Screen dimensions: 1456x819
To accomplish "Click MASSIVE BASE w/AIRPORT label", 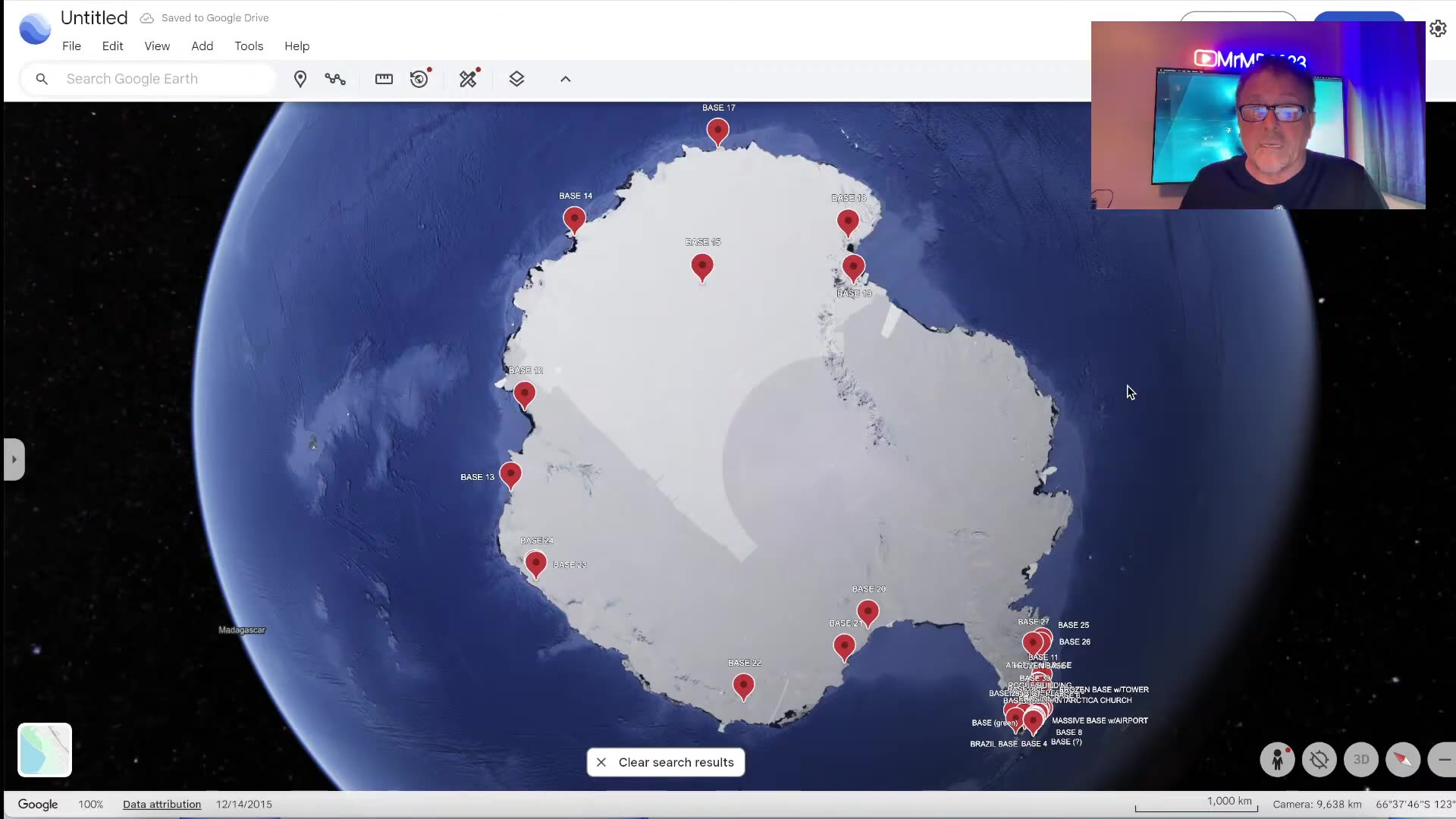I will (1100, 721).
